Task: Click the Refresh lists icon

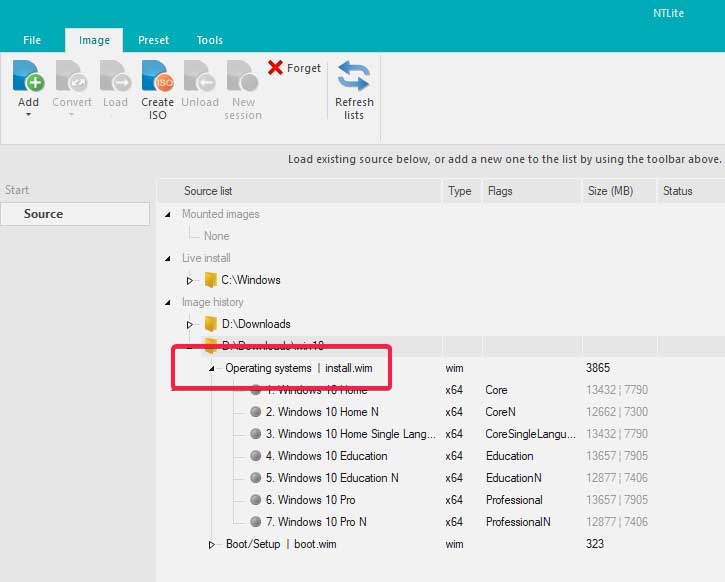Action: pyautogui.click(x=354, y=76)
